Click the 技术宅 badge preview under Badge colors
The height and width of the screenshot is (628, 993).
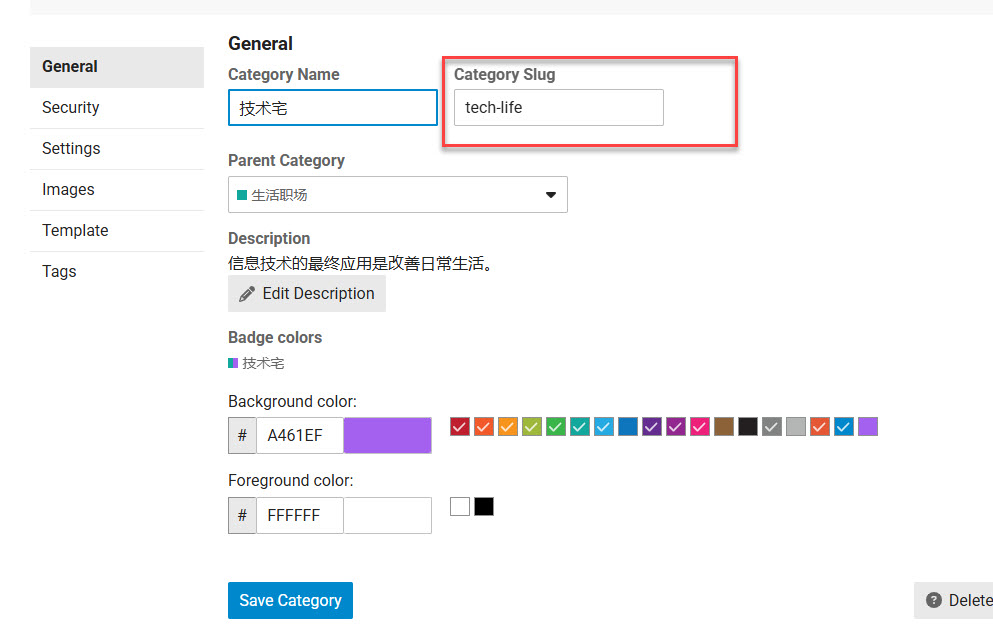pyautogui.click(x=257, y=363)
